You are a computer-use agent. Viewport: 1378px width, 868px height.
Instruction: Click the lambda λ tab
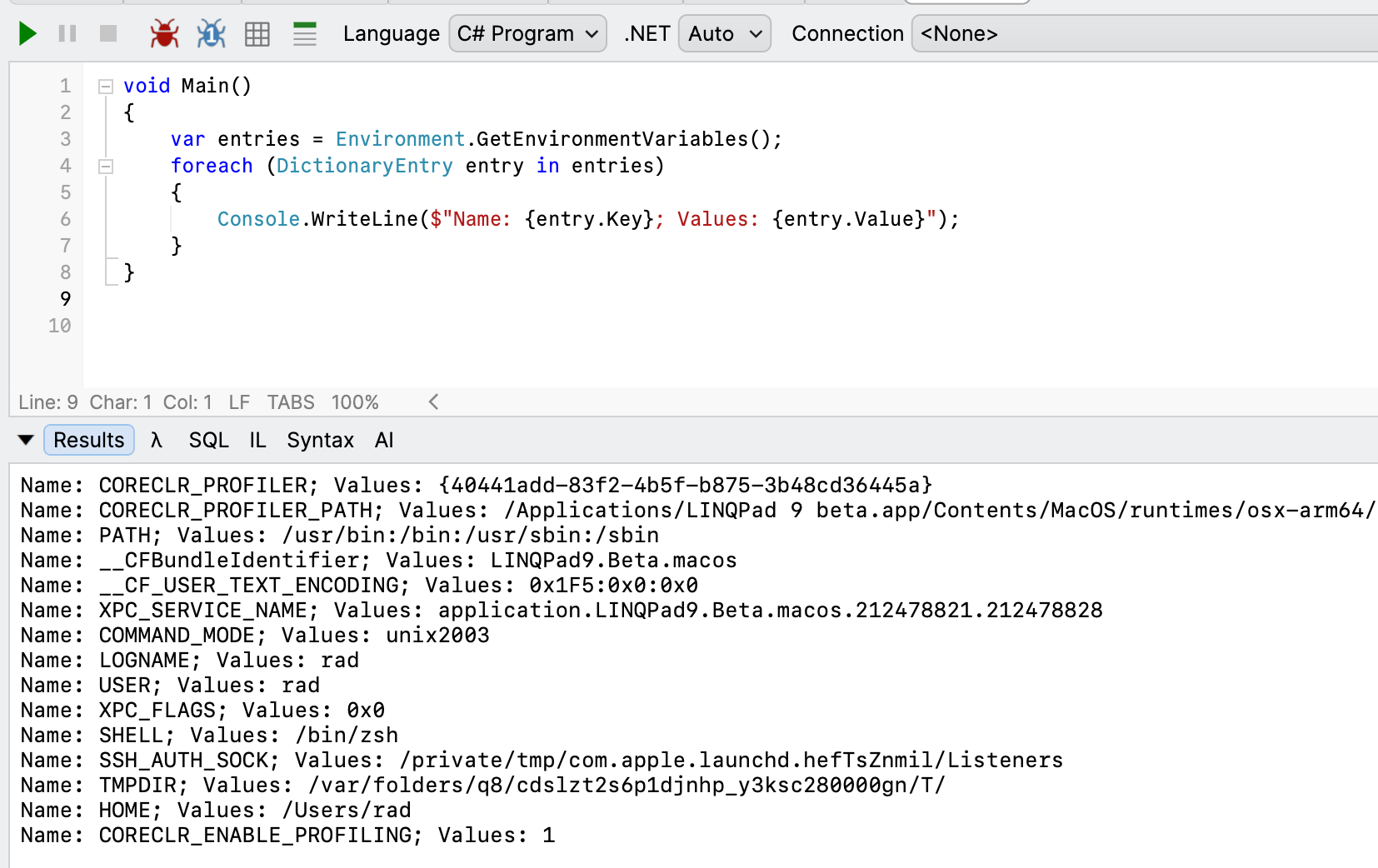click(156, 440)
